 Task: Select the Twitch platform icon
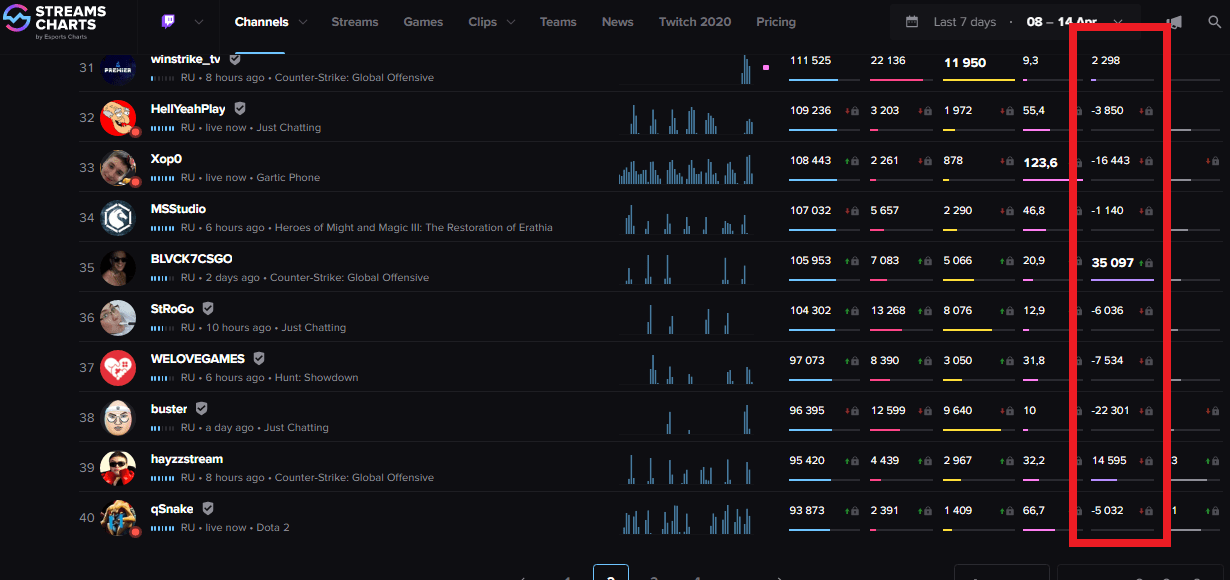tap(167, 22)
